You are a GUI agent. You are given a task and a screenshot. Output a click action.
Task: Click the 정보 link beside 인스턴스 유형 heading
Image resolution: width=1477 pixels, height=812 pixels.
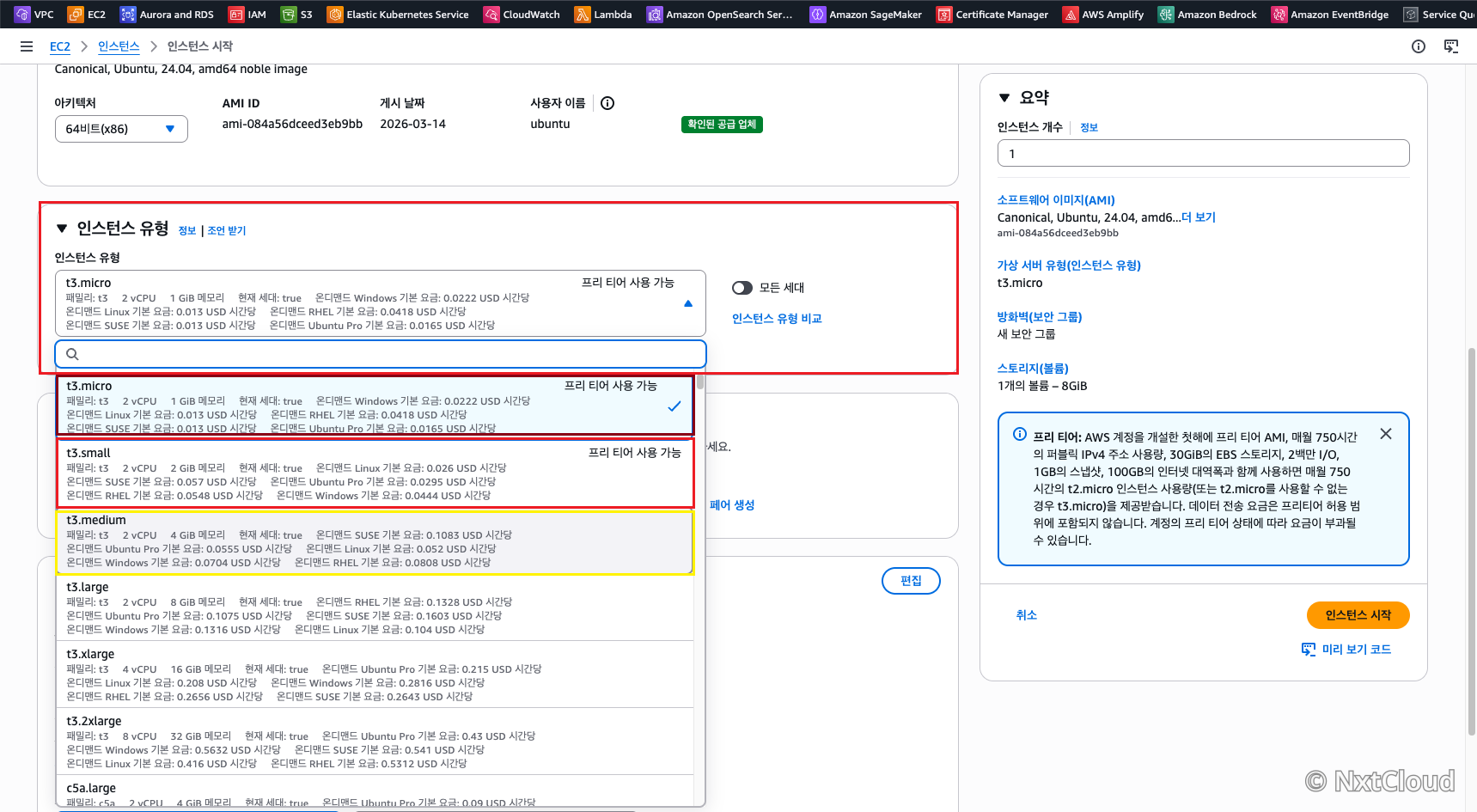(187, 230)
